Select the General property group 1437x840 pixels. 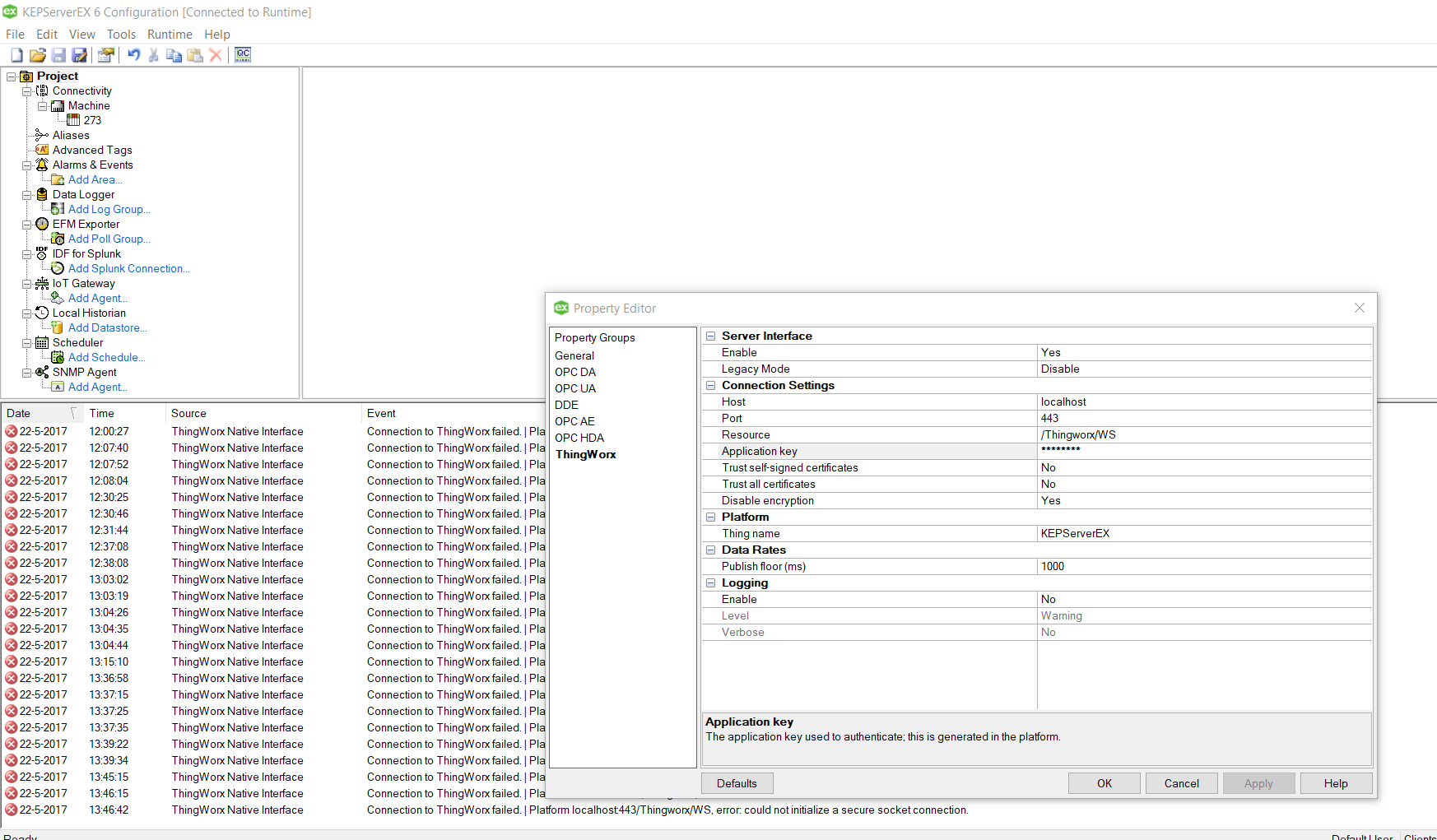pos(574,355)
